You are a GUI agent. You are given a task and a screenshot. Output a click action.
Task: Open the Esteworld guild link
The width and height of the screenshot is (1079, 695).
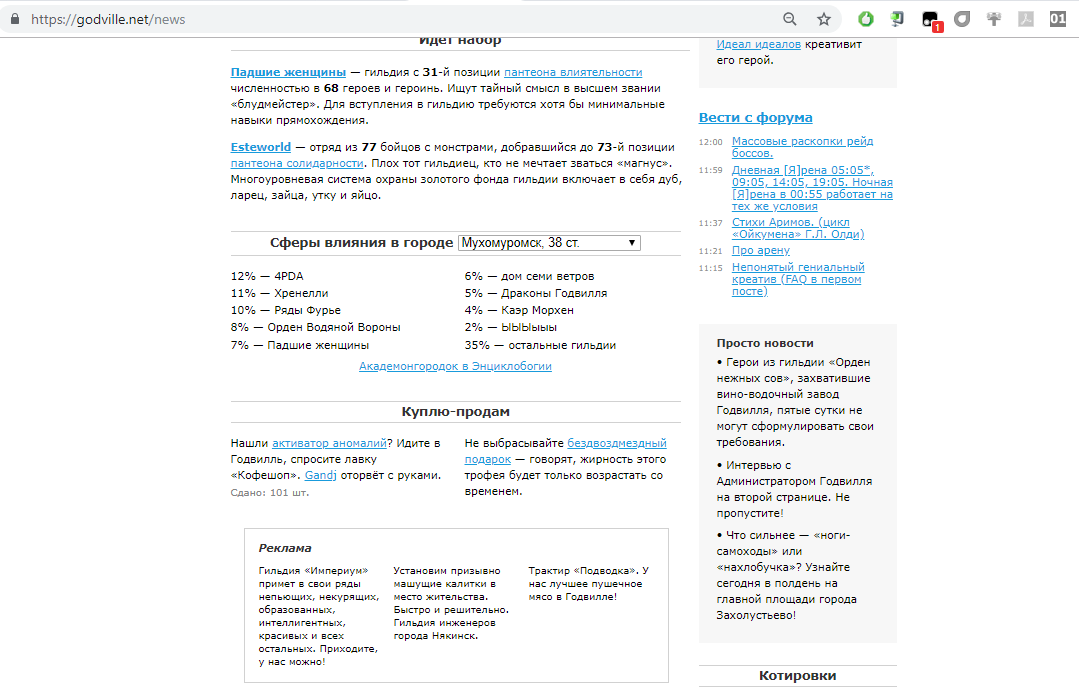260,147
